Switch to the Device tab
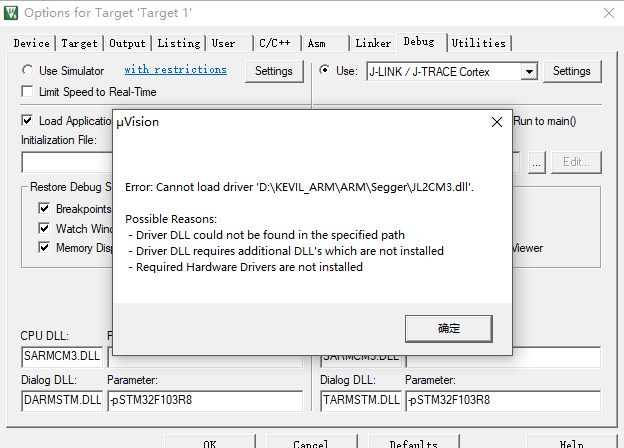The width and height of the screenshot is (624, 448). click(32, 43)
